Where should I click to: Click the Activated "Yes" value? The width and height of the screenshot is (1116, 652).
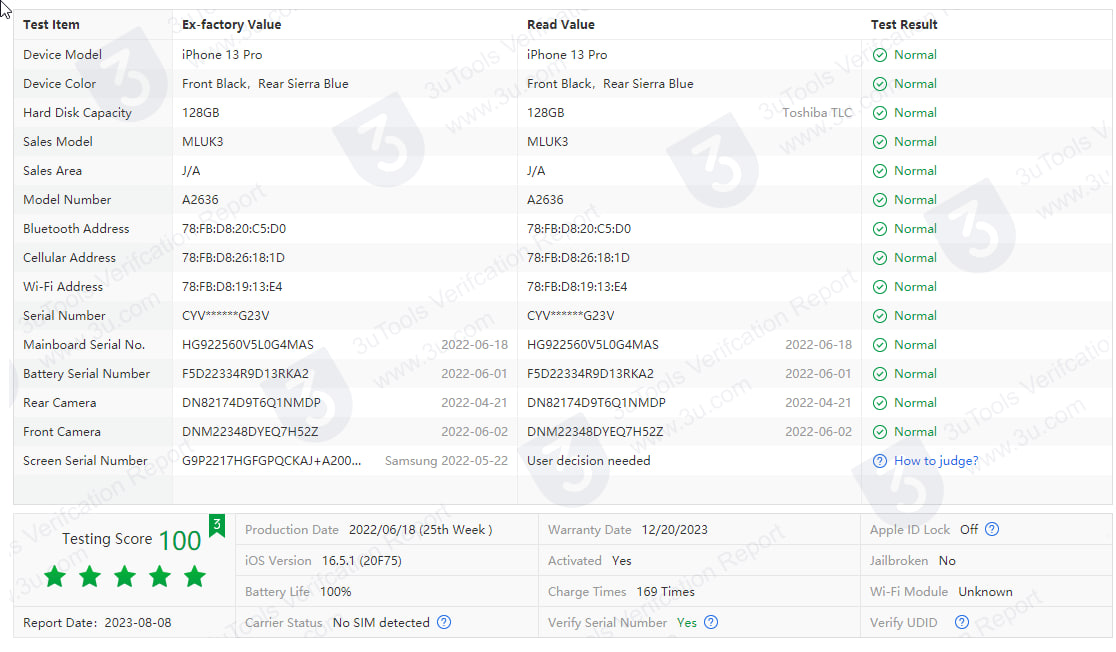[x=621, y=561]
